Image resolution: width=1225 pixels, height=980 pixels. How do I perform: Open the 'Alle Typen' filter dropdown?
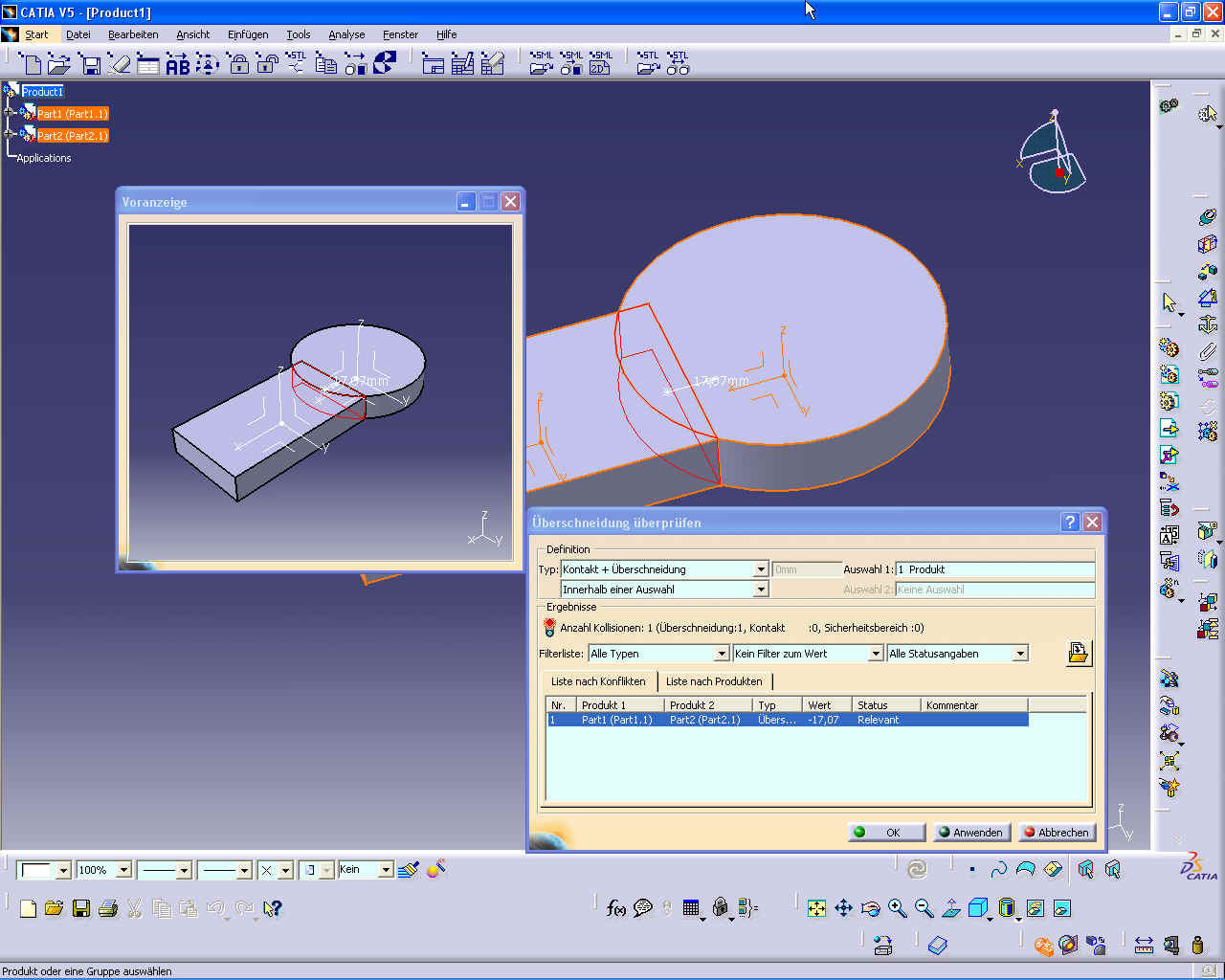(x=723, y=654)
